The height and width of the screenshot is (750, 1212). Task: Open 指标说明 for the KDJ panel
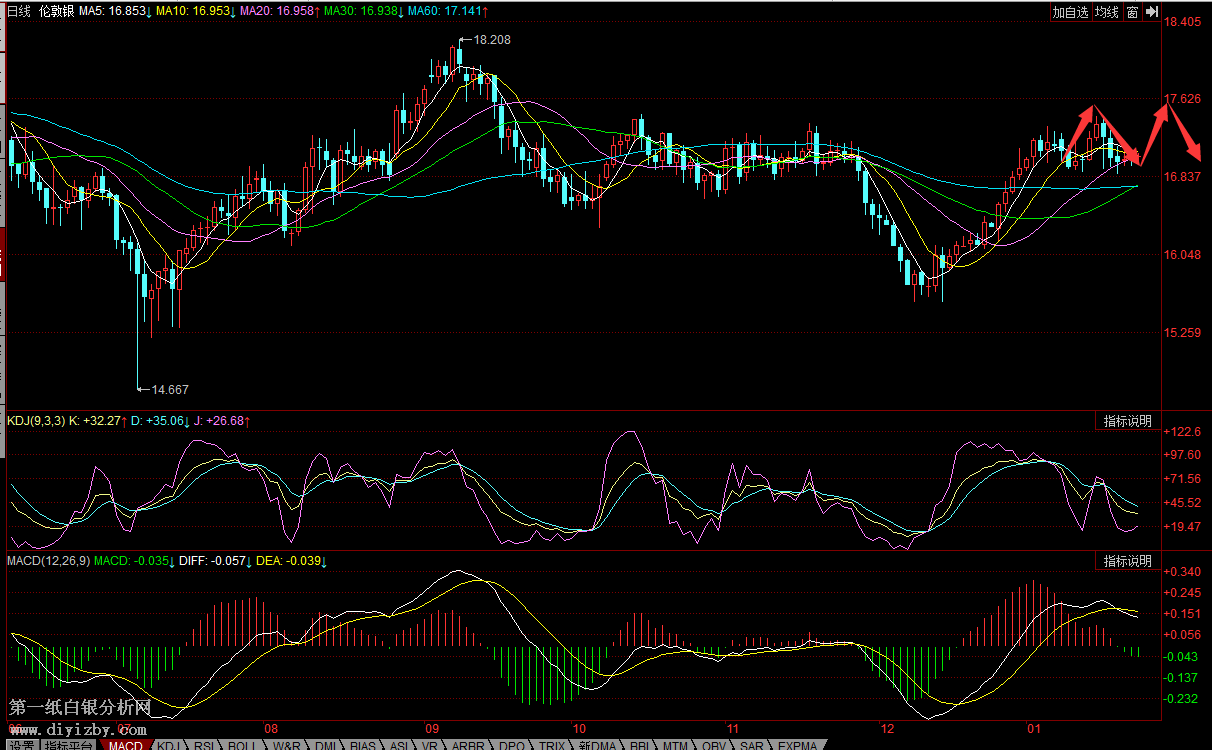(x=1127, y=421)
